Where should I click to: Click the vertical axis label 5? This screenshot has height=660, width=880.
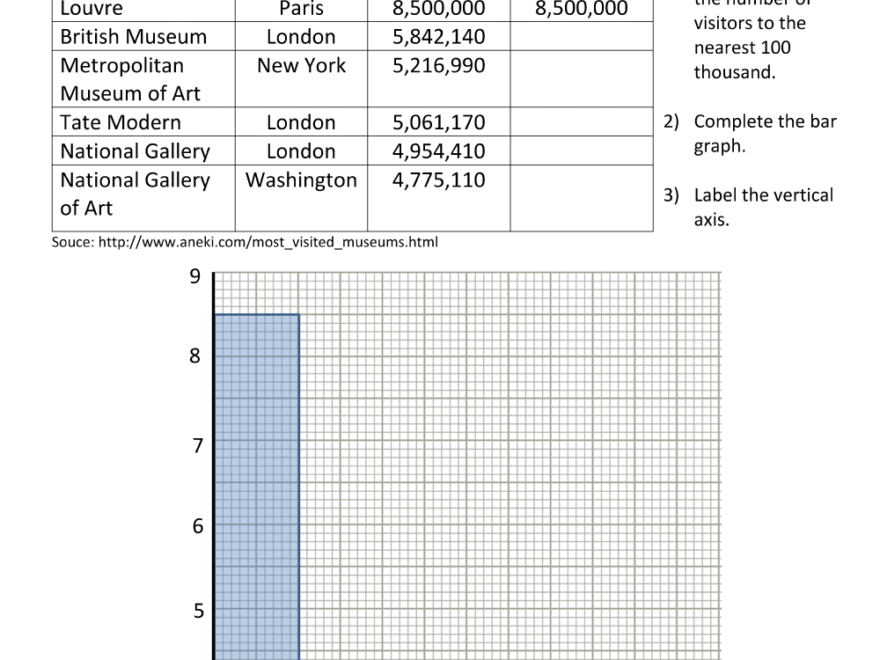[x=199, y=611]
